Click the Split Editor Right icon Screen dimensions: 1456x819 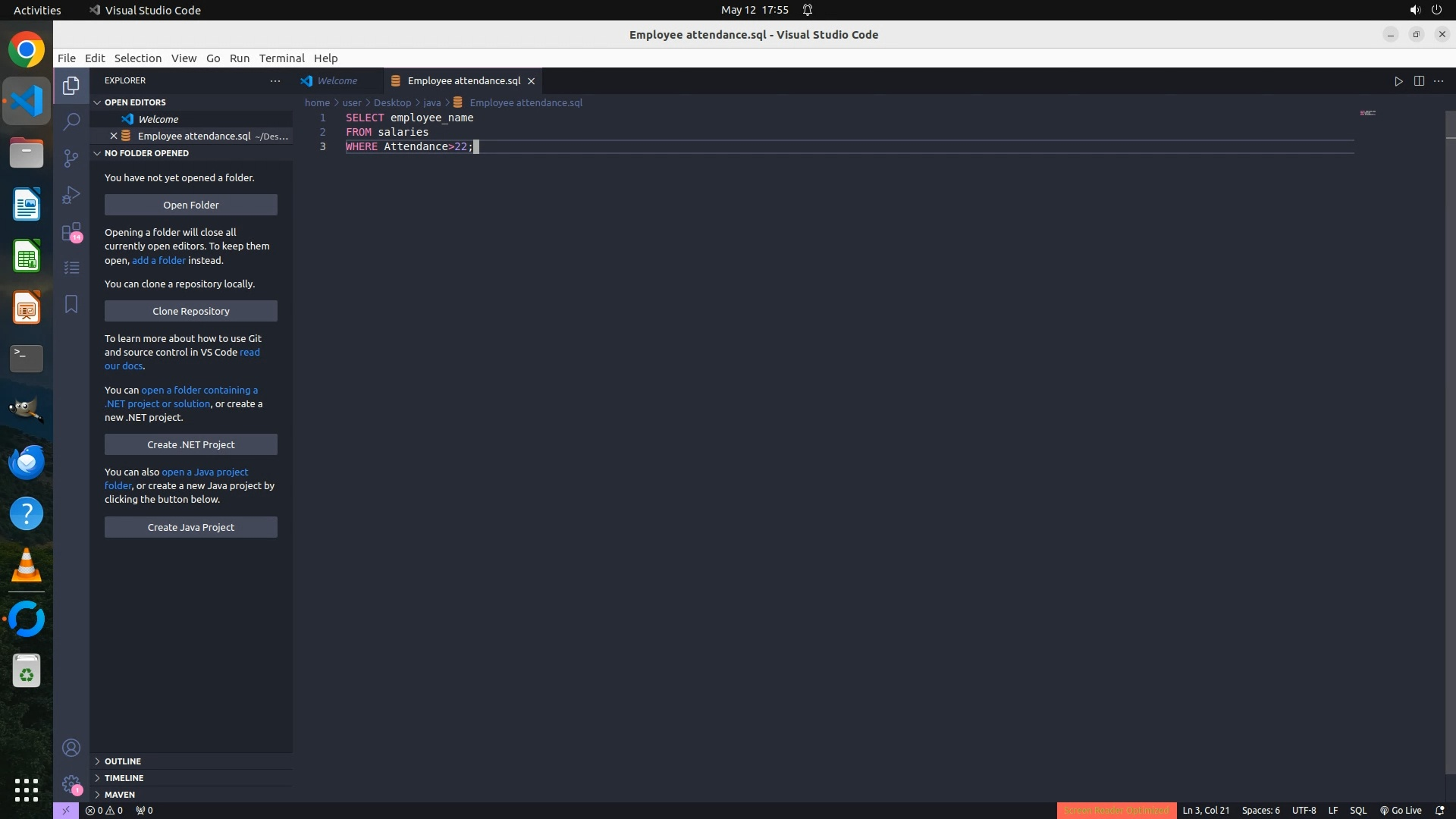coord(1419,81)
